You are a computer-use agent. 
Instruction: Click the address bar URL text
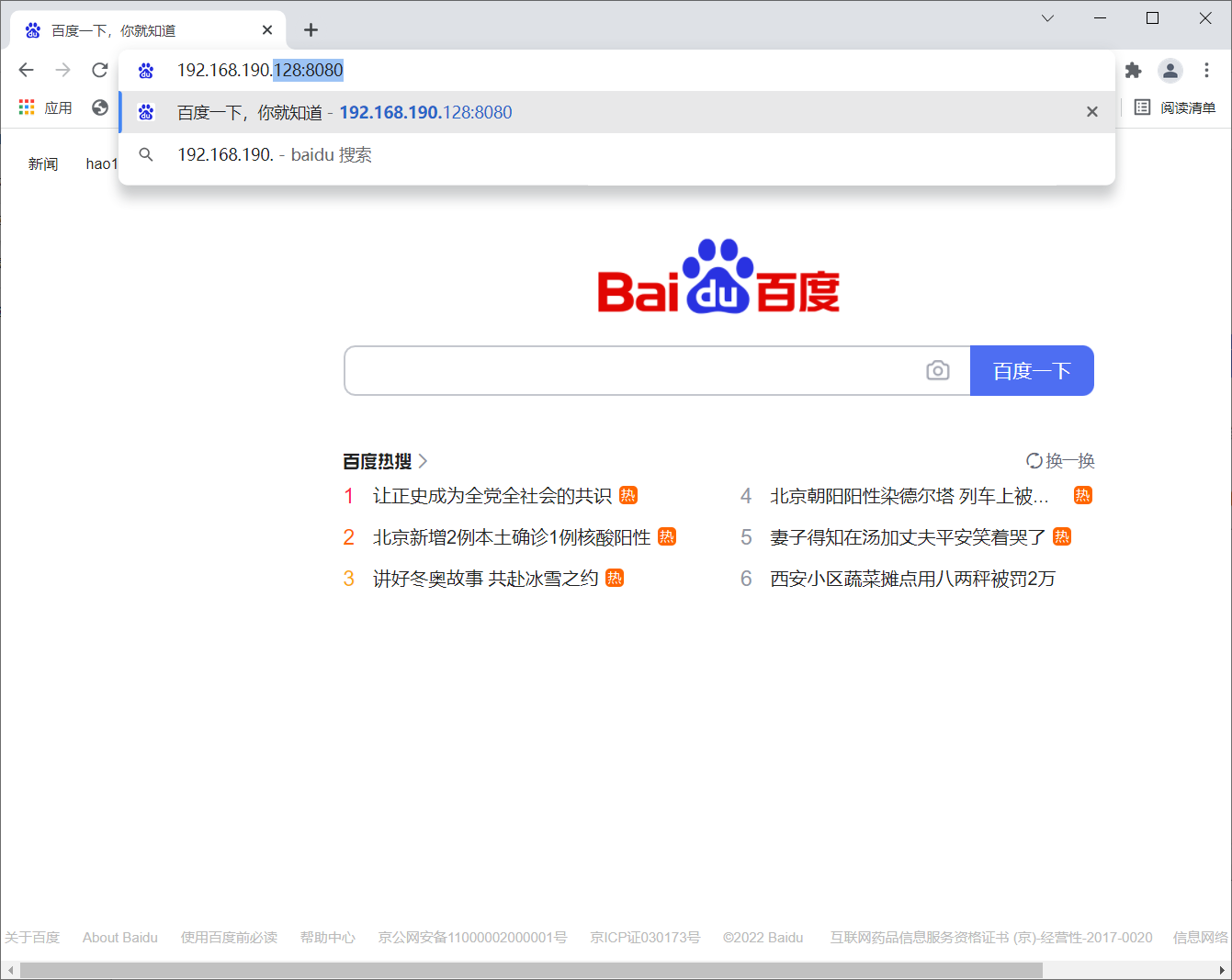pyautogui.click(x=260, y=70)
